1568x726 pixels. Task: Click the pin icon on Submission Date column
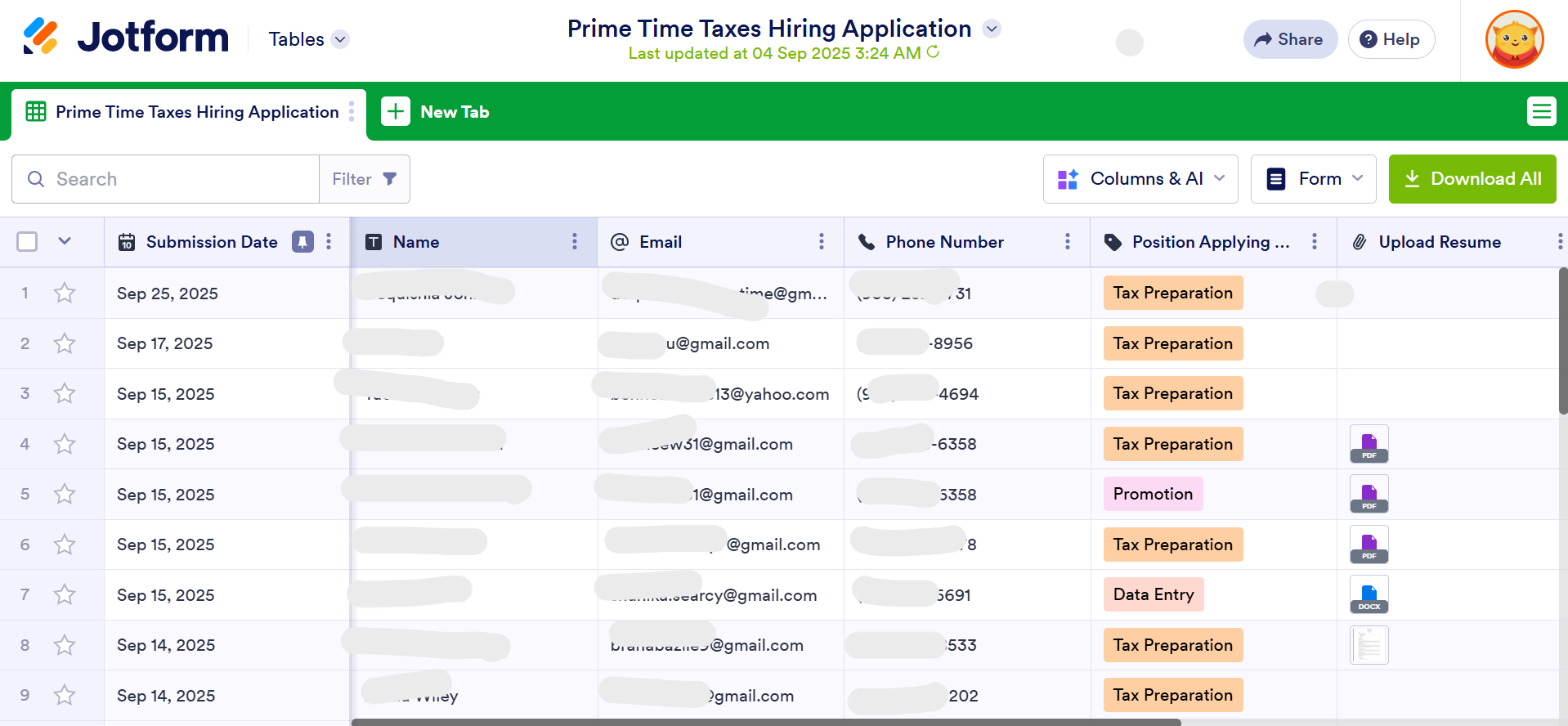[x=302, y=242]
